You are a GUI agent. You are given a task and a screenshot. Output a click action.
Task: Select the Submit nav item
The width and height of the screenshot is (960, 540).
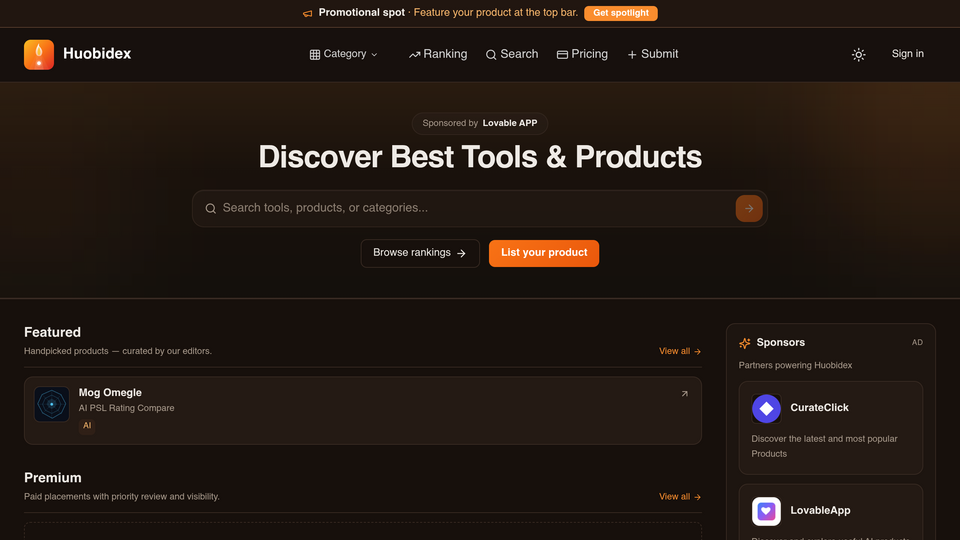point(653,54)
